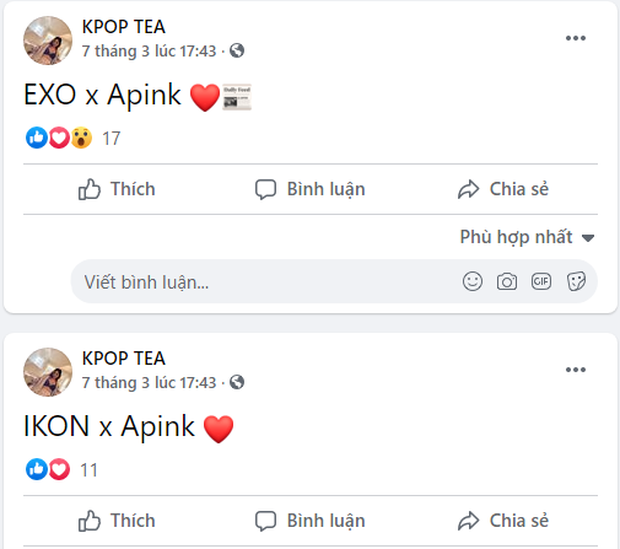Click the Viết bình luận input field
Image resolution: width=620 pixels, height=549 pixels.
(260, 282)
